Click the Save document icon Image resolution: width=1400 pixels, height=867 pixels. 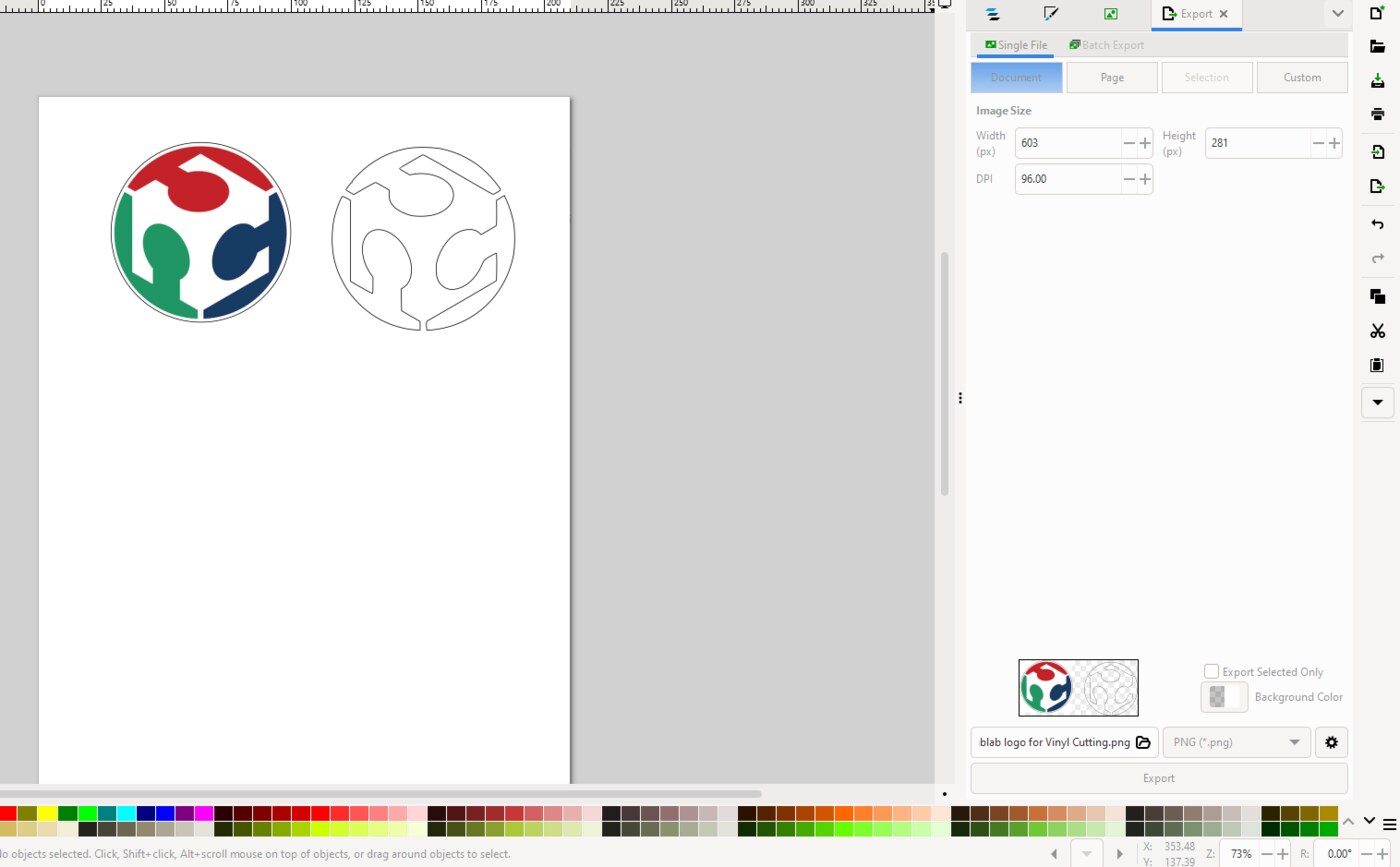1377,80
